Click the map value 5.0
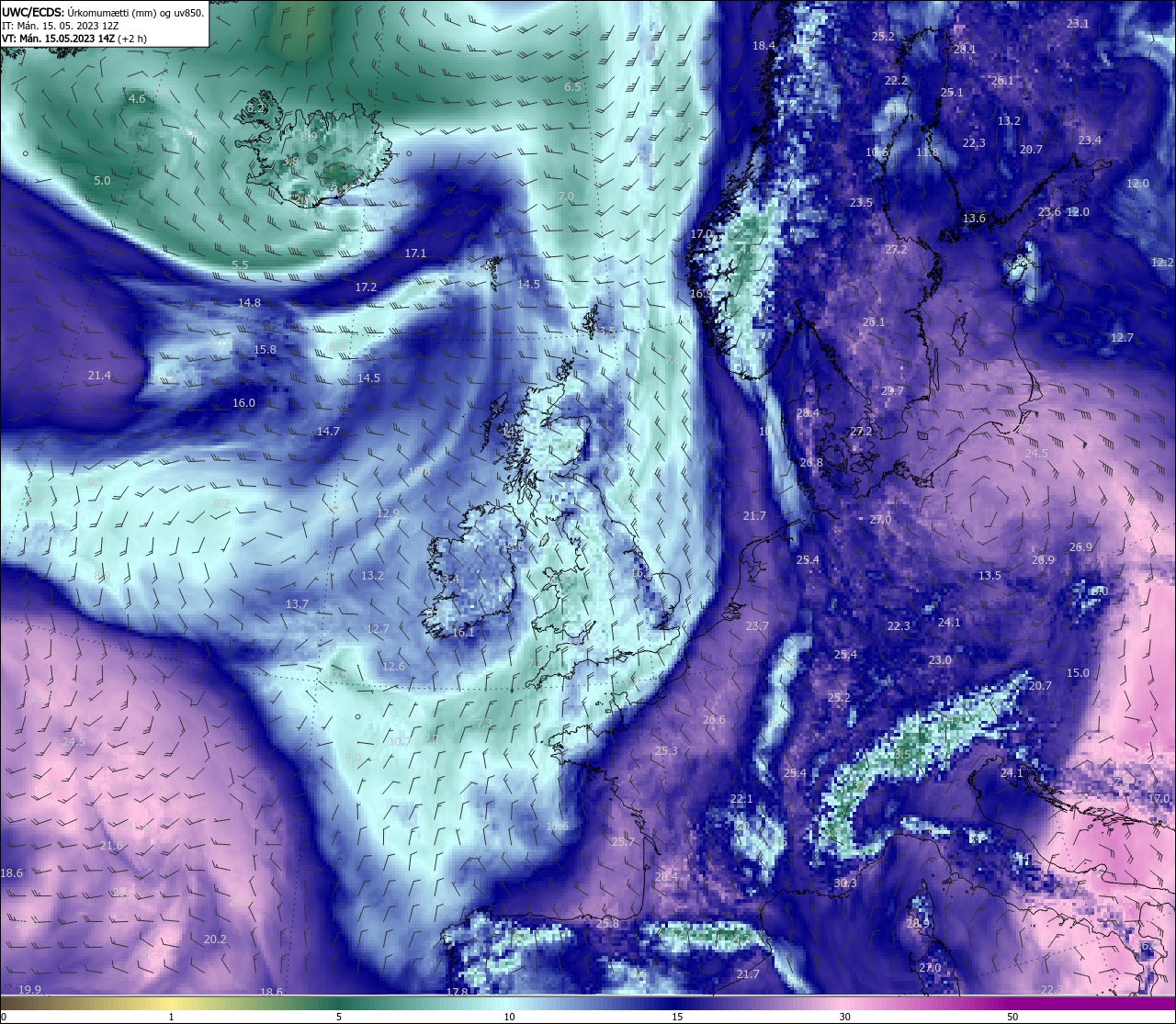 coord(102,181)
